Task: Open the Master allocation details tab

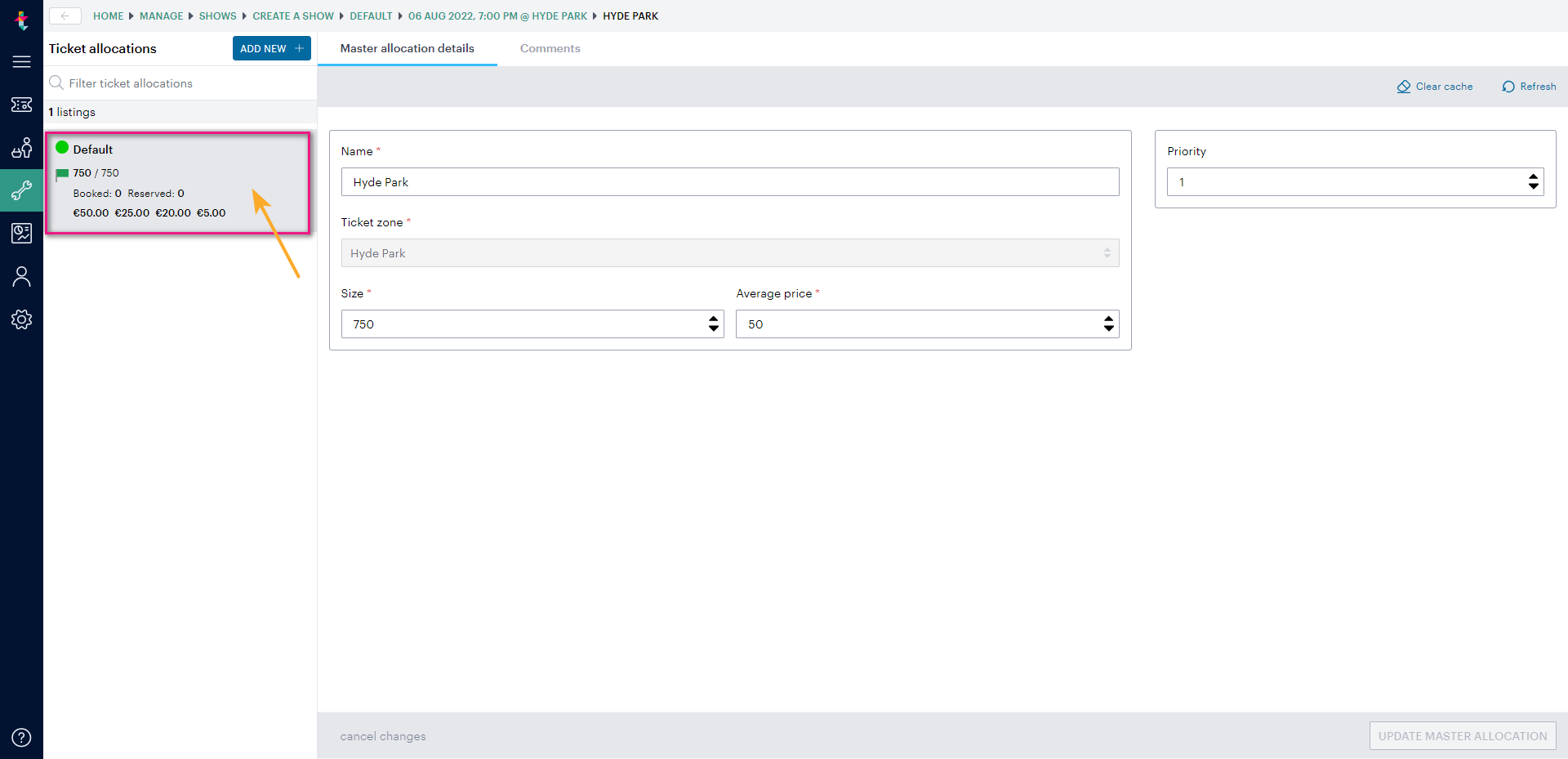Action: (x=407, y=48)
